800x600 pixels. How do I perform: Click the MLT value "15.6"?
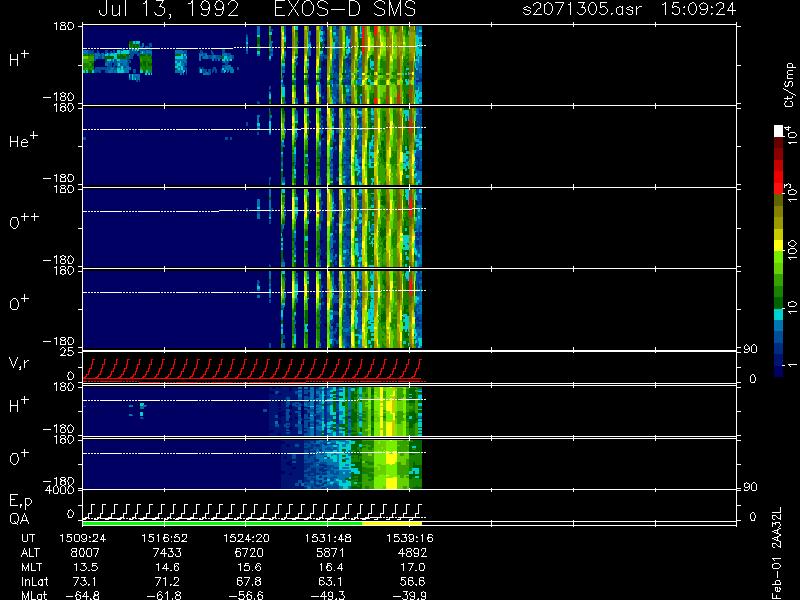click(x=249, y=567)
